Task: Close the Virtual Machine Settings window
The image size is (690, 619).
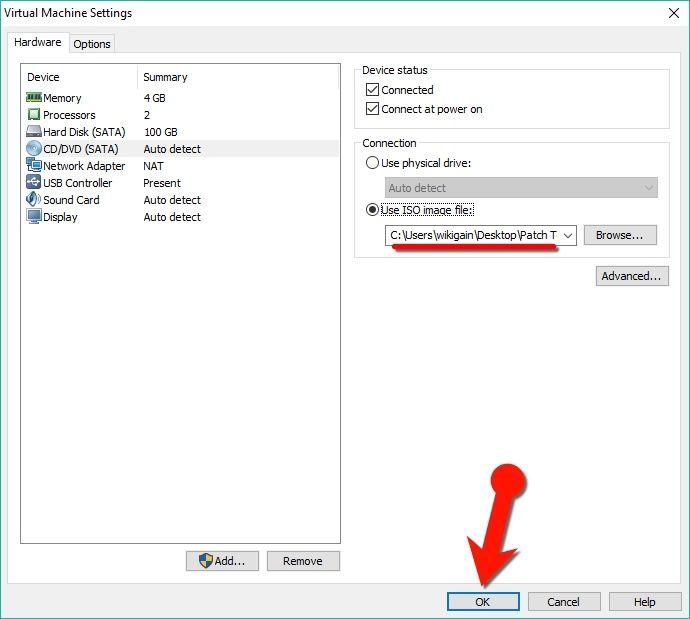Action: coord(673,13)
